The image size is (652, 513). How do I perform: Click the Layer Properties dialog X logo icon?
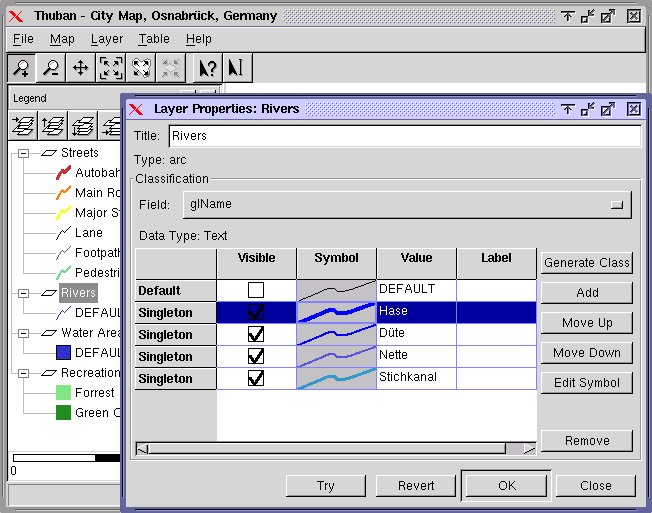pos(136,109)
